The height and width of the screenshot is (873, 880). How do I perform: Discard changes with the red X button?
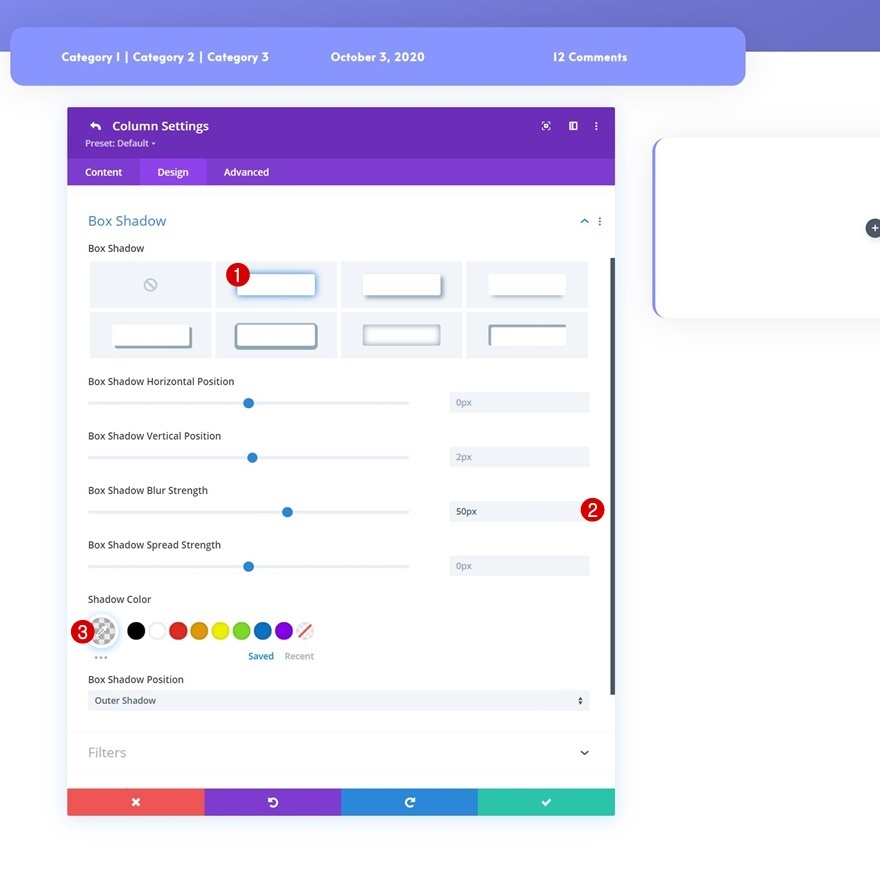click(136, 802)
